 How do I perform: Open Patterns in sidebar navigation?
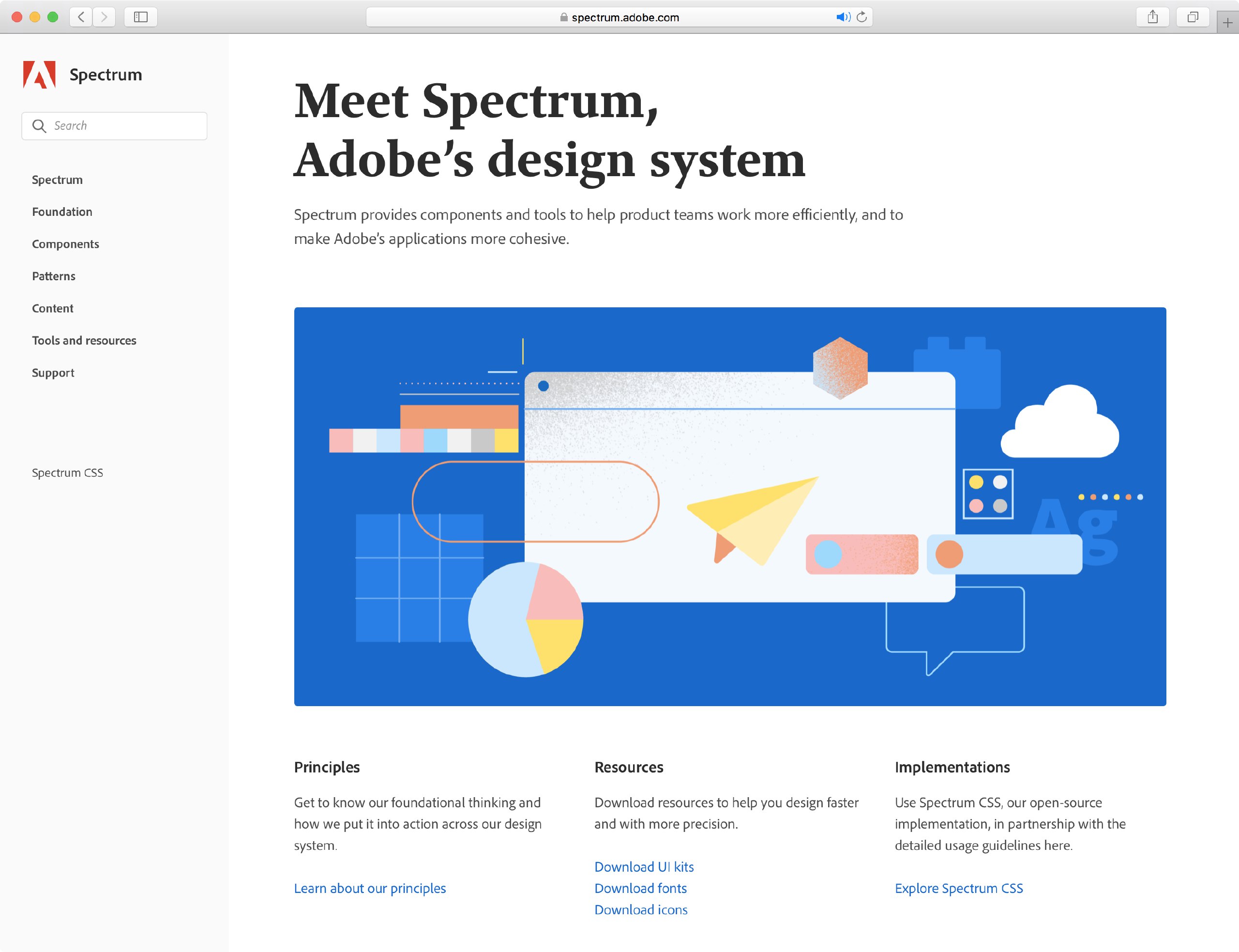(x=54, y=276)
